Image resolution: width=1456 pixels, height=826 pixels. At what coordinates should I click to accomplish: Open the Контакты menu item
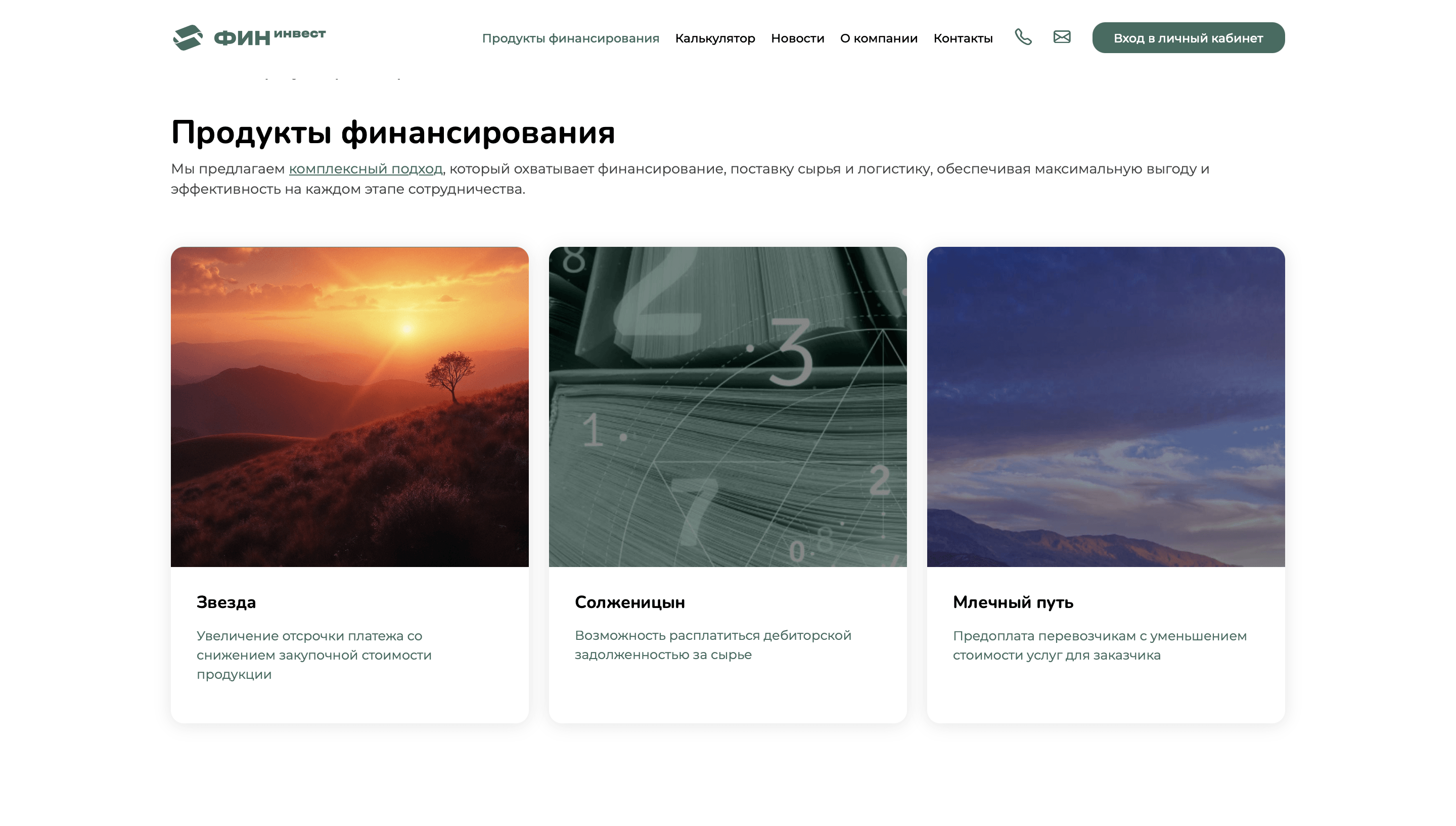[963, 38]
